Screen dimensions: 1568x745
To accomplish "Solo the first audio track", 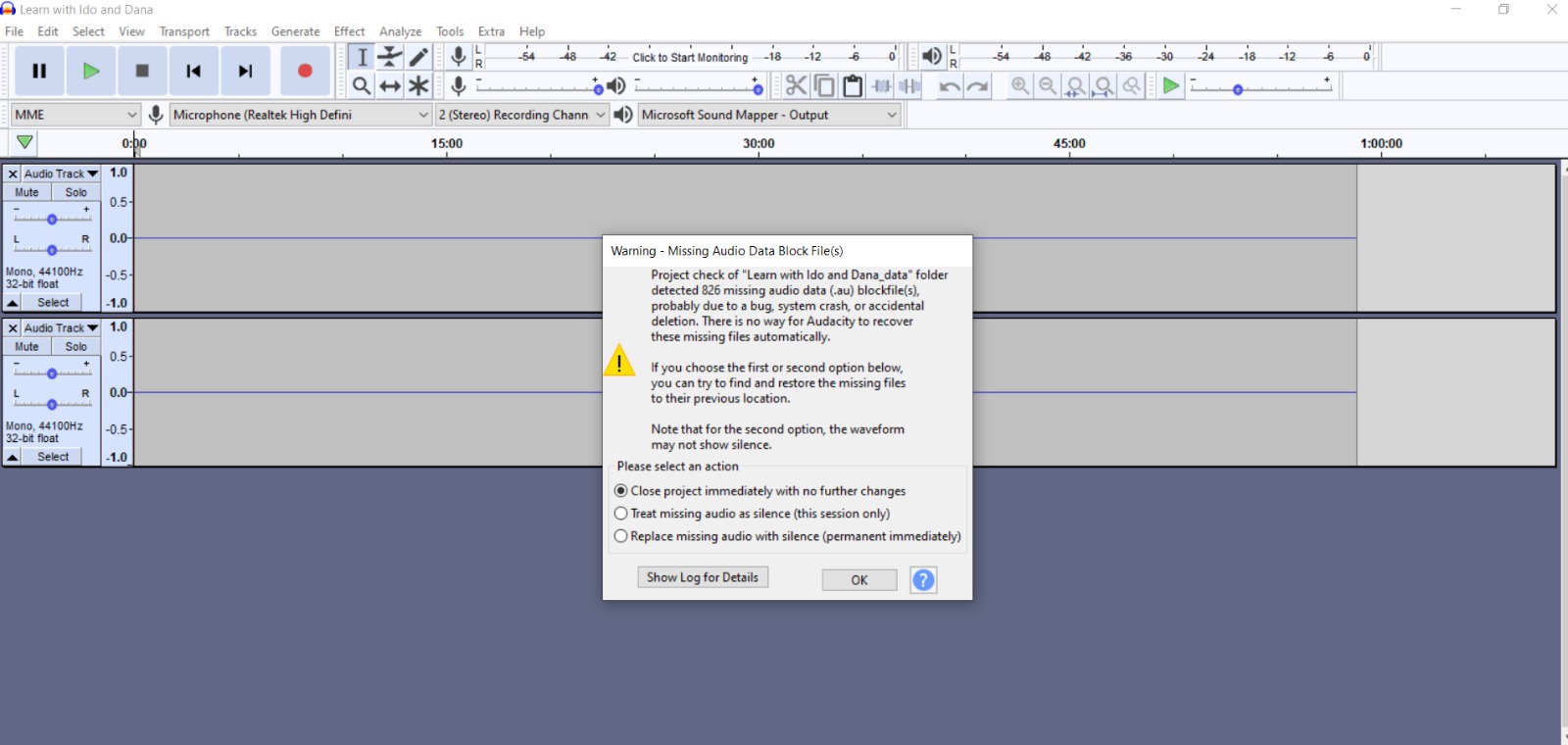I will [76, 192].
